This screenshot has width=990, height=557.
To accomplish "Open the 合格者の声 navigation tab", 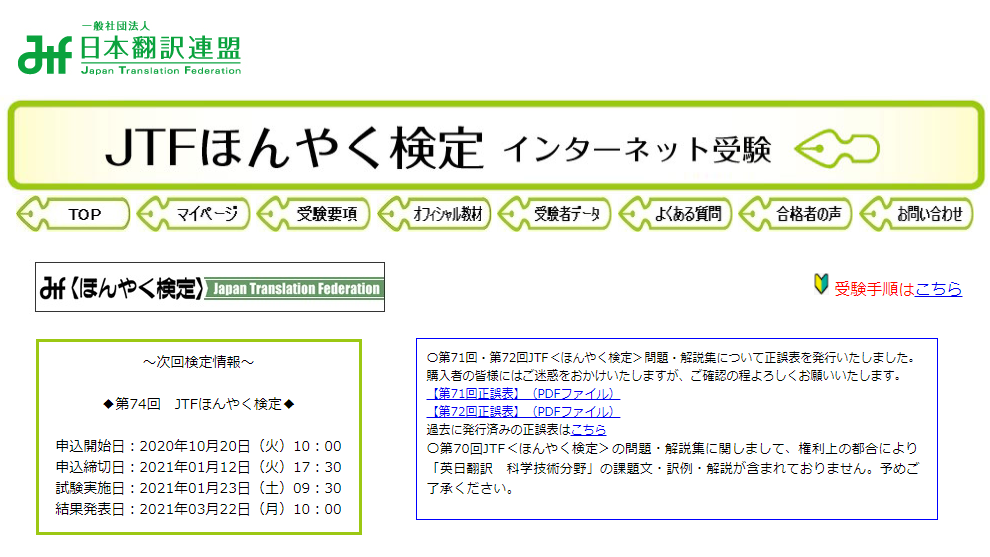I will click(796, 214).
